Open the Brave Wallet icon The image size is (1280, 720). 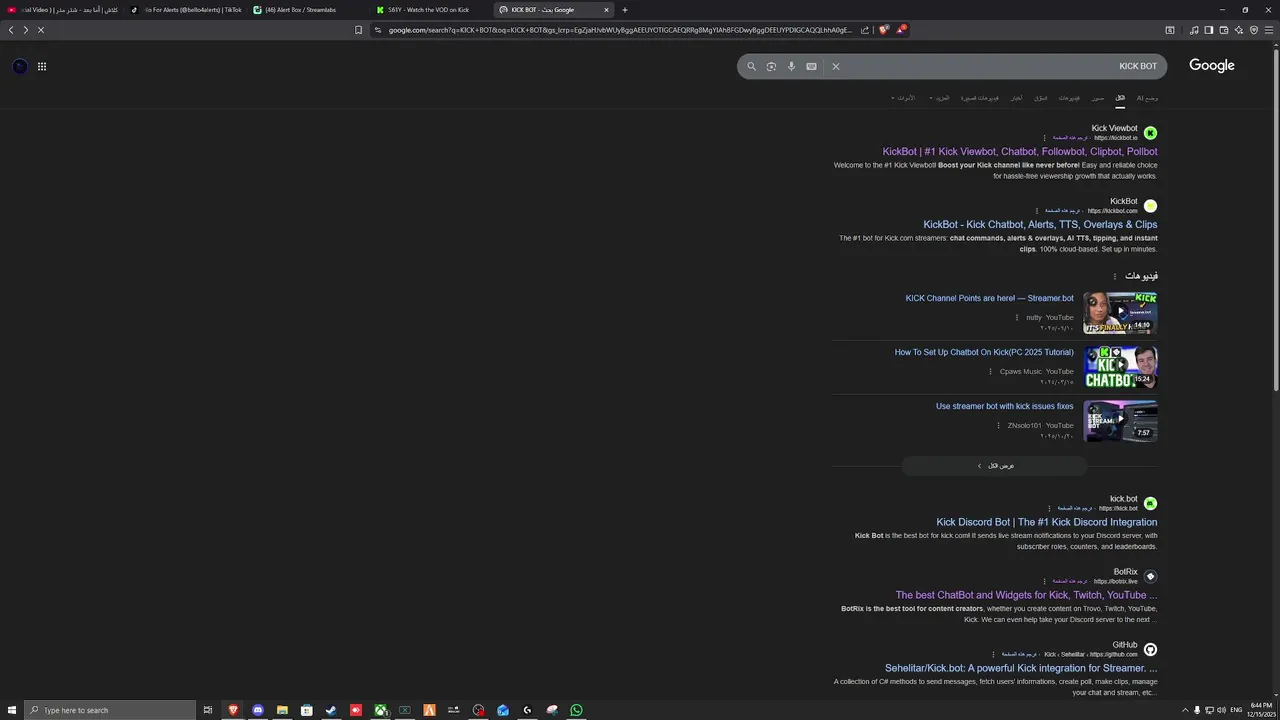(1224, 30)
